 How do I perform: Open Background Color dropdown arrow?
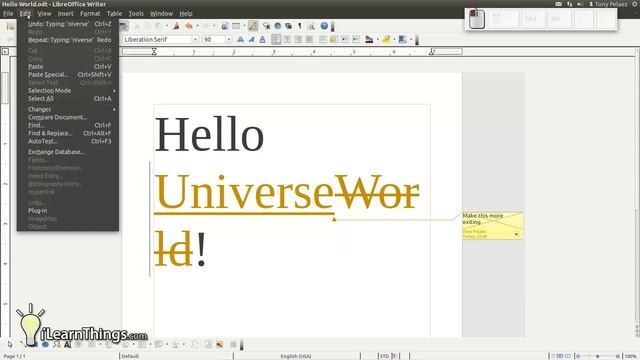(411, 40)
